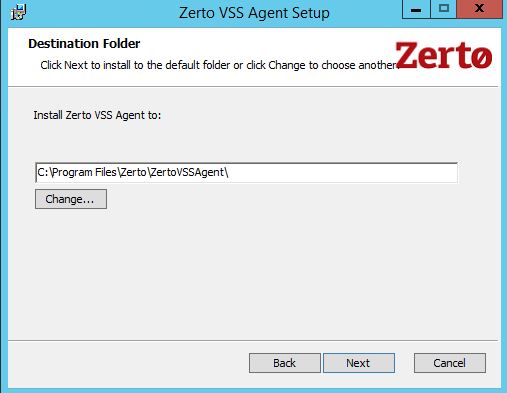Click the 'Zerto VSS Agent Setup' title text

point(254,13)
